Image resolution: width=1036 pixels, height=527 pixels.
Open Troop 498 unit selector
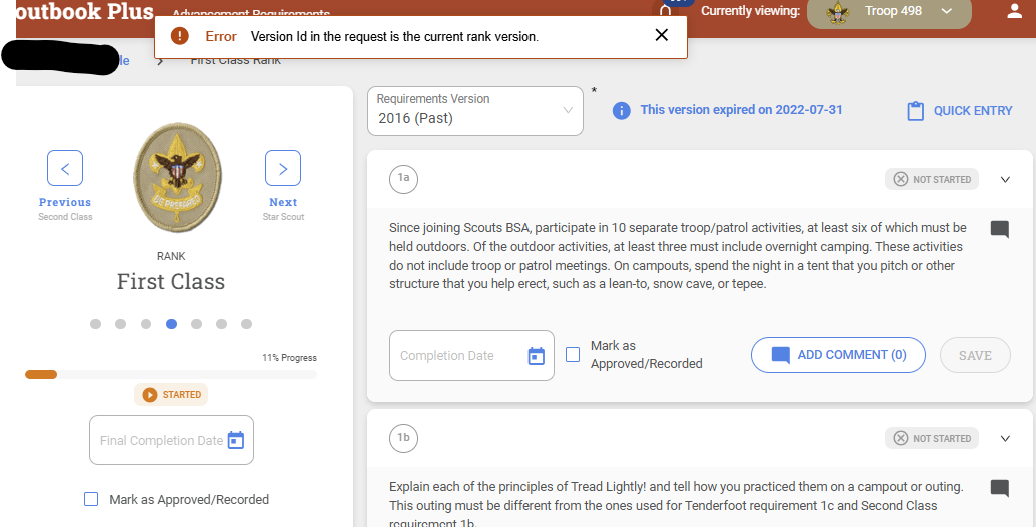point(889,12)
